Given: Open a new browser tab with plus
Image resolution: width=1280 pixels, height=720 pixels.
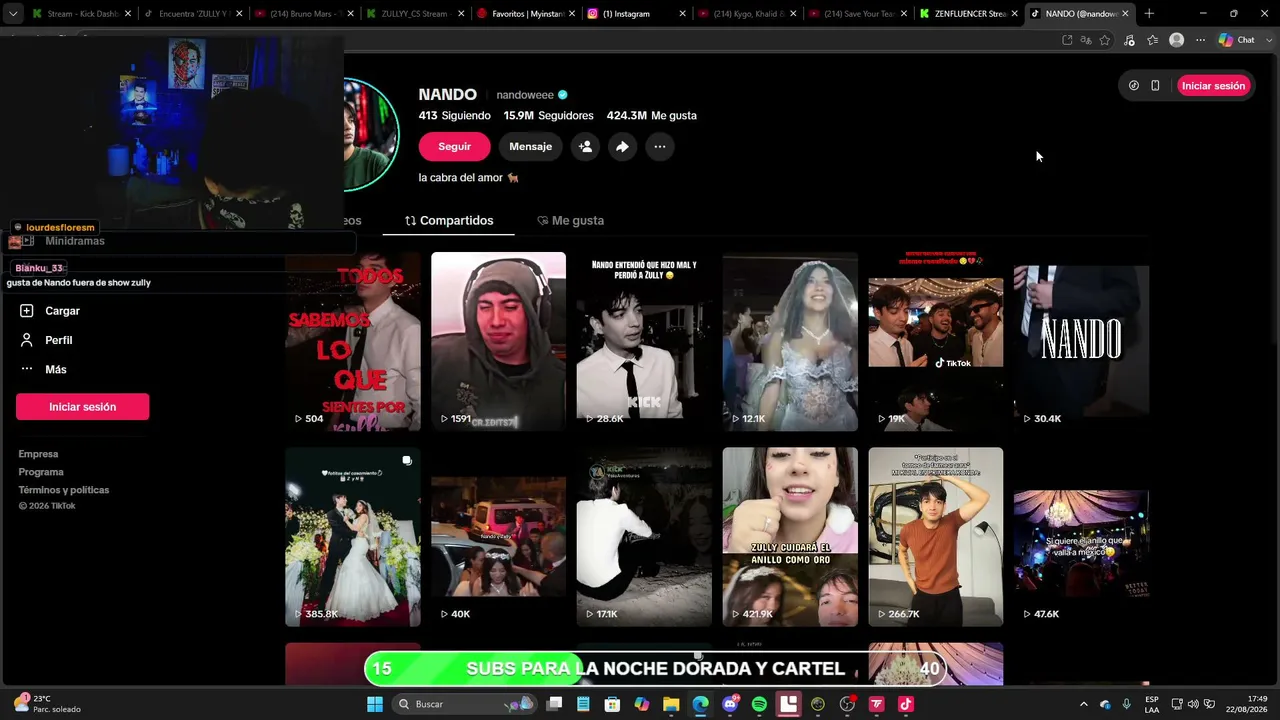Looking at the screenshot, I should coord(1149,14).
